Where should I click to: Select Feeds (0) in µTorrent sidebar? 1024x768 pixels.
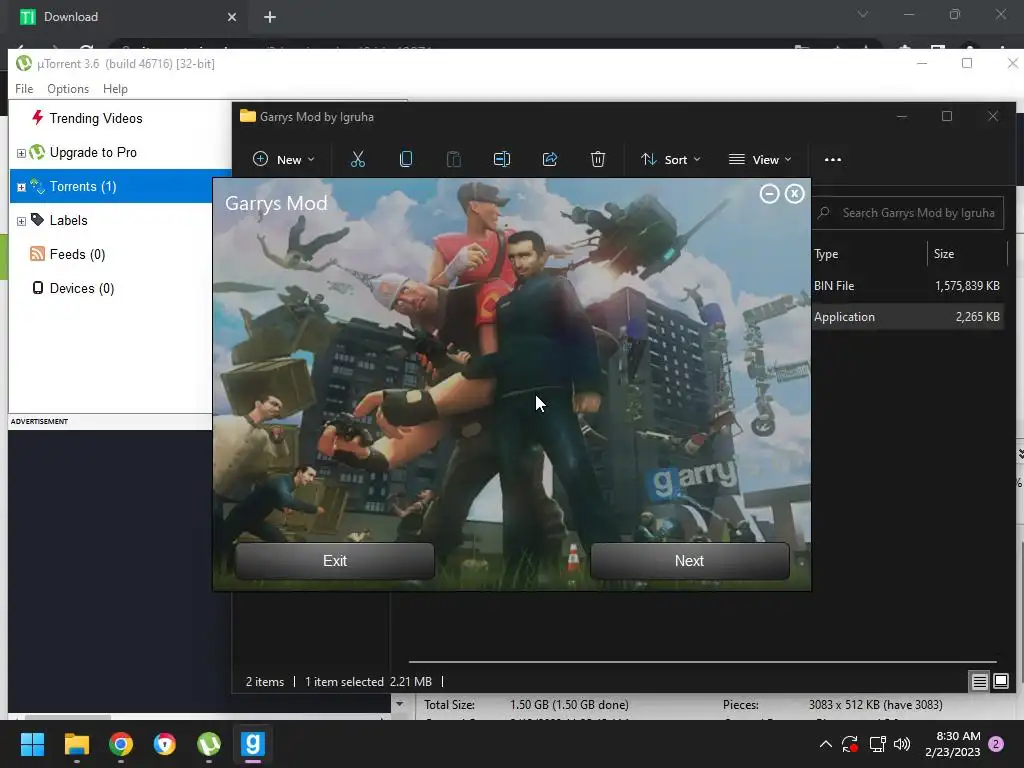tap(77, 254)
